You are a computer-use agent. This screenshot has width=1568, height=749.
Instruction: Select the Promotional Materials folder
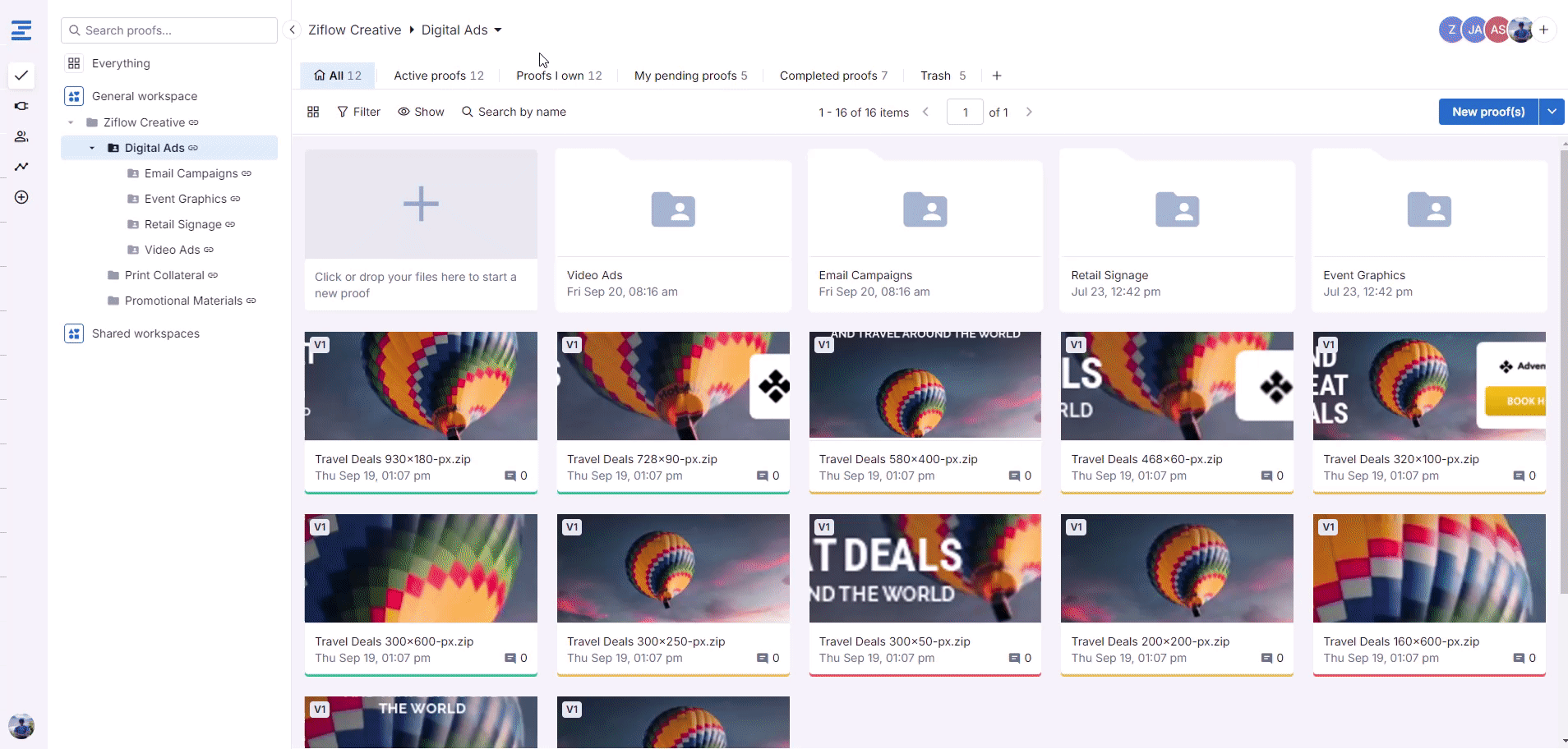[x=183, y=301]
